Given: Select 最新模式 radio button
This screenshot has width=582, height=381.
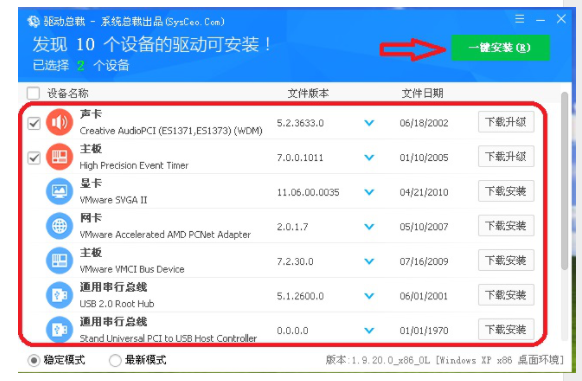Looking at the screenshot, I should tap(115, 360).
